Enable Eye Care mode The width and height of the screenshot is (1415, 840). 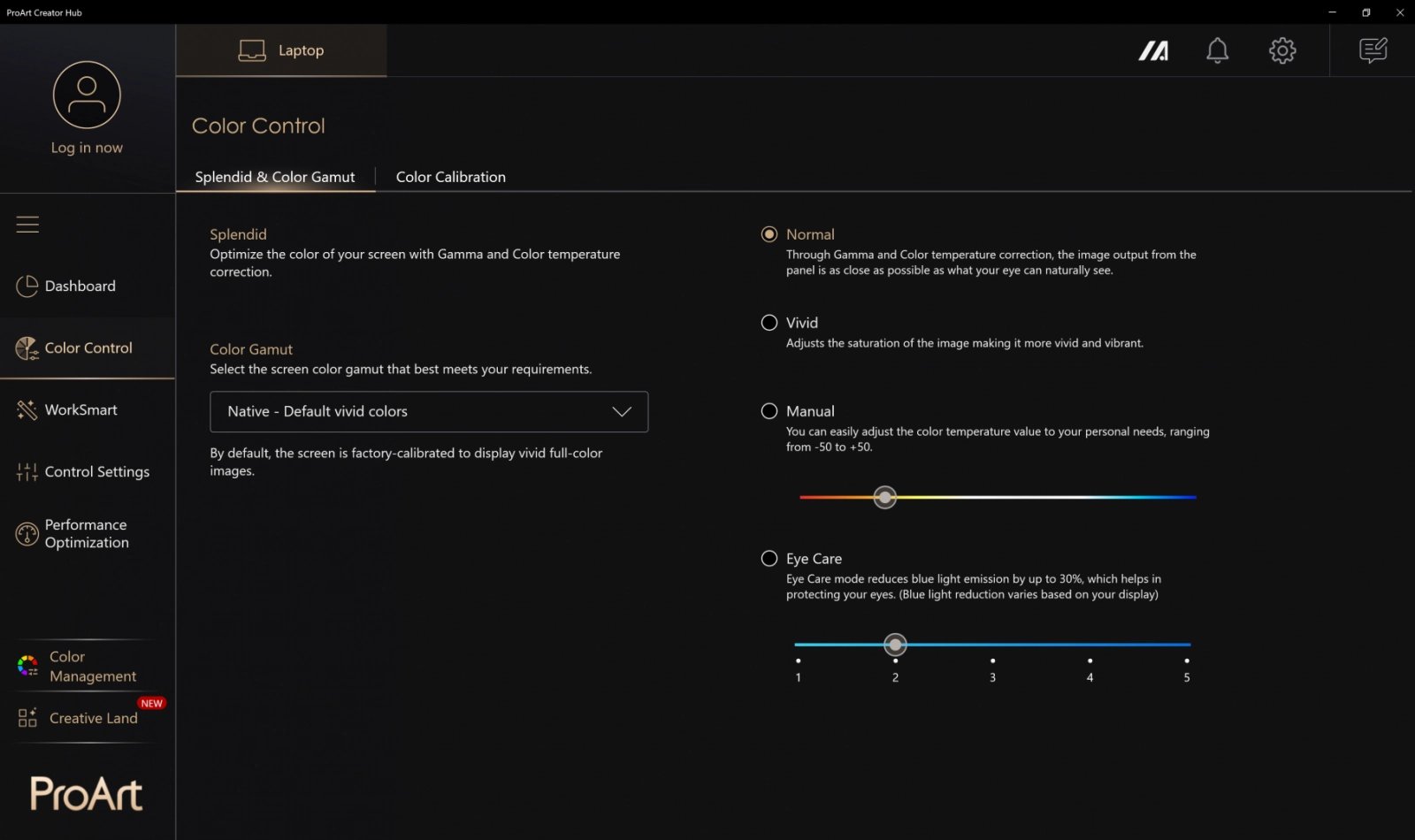pyautogui.click(x=769, y=558)
